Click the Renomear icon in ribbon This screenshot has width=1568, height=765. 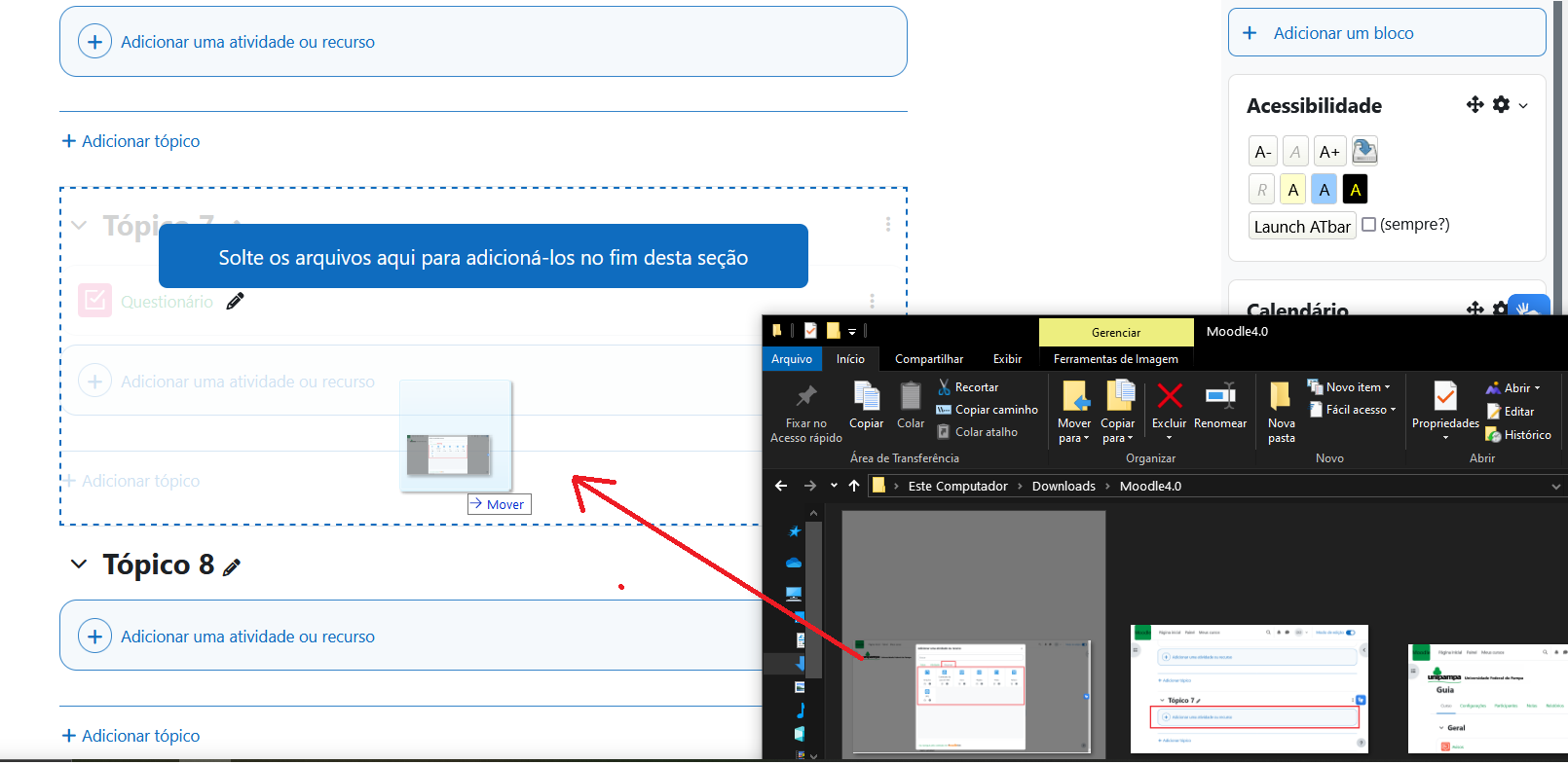[1219, 397]
